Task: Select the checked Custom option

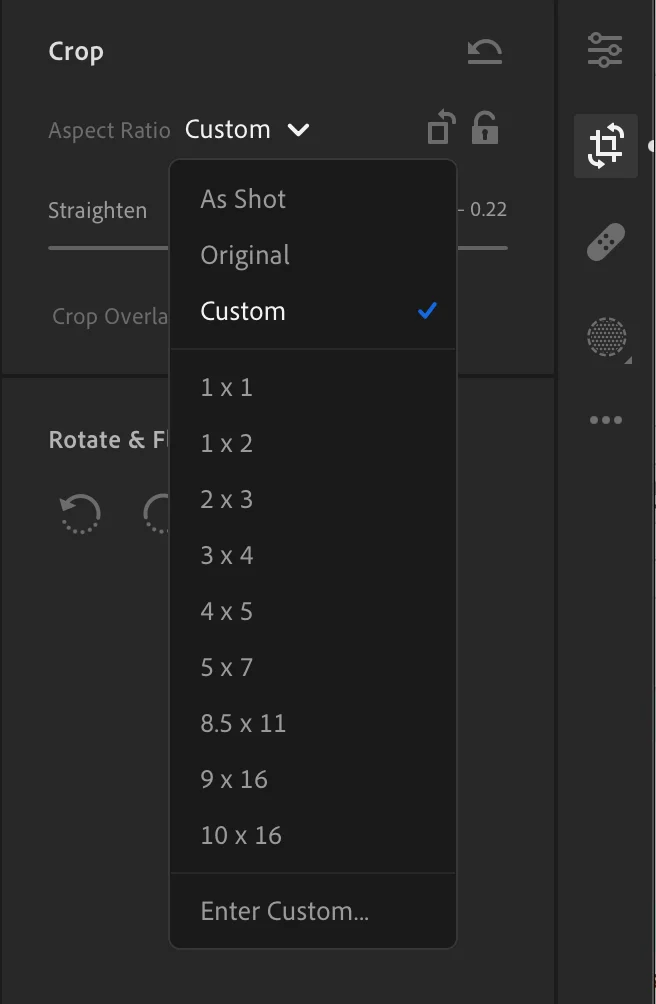Action: 242,311
